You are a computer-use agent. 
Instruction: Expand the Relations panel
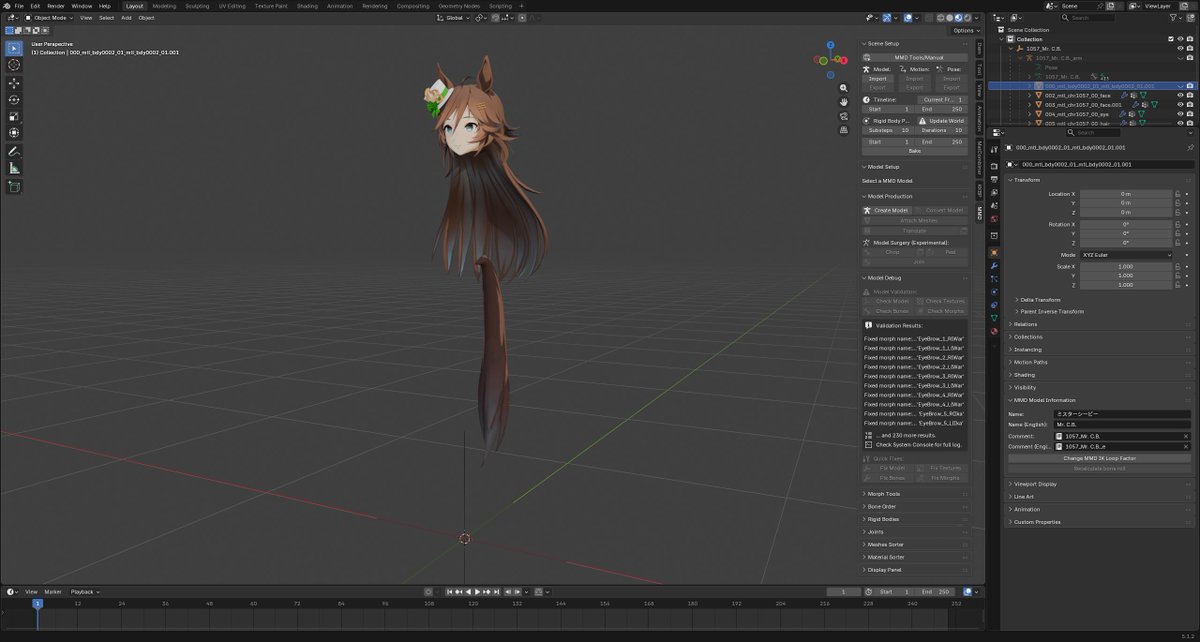tap(1026, 324)
